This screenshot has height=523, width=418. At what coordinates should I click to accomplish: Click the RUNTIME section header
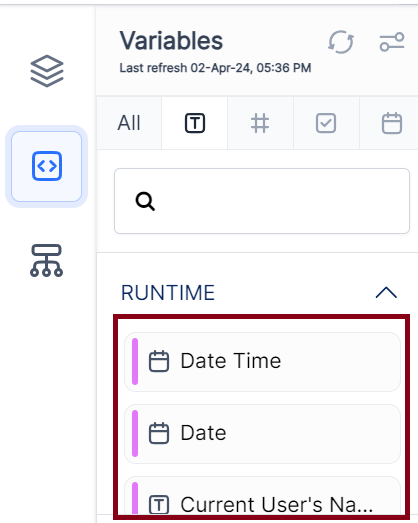coord(168,293)
